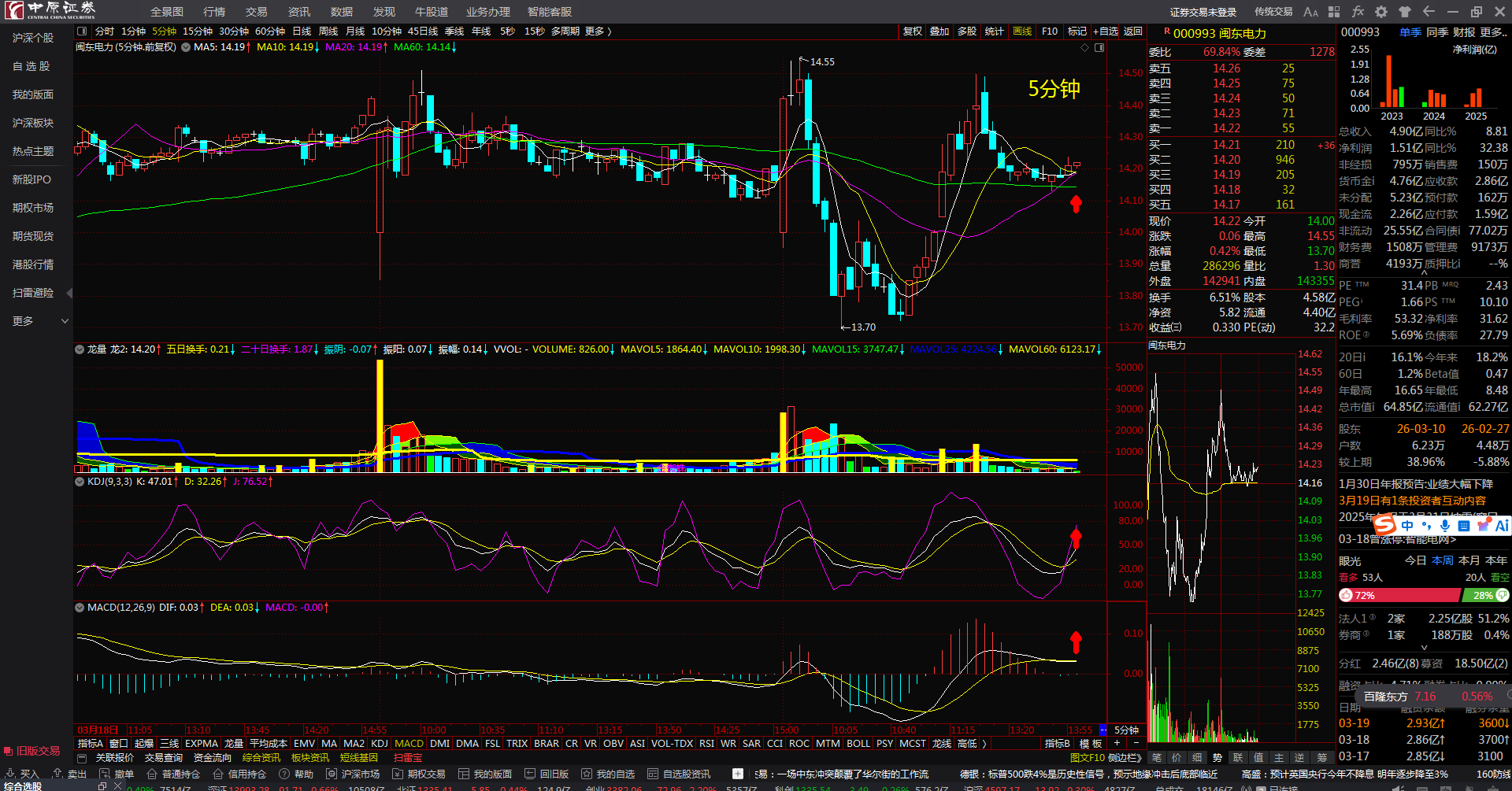Open 我的自选 favorites icon
The image size is (1512, 791).
(587, 774)
